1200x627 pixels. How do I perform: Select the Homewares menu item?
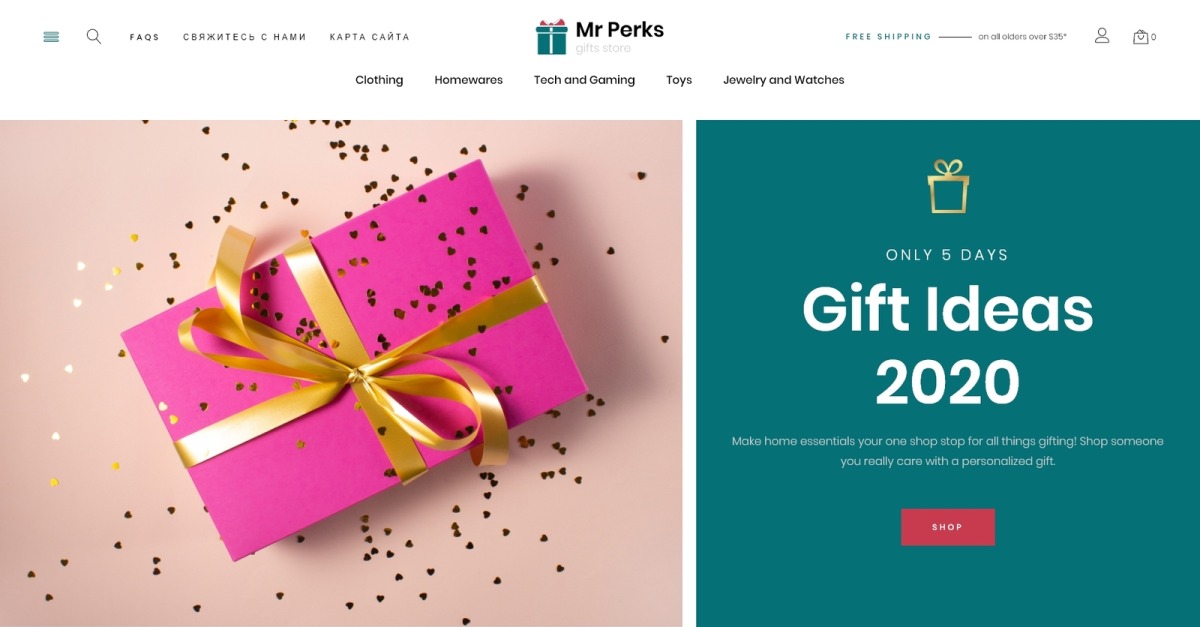(x=469, y=80)
